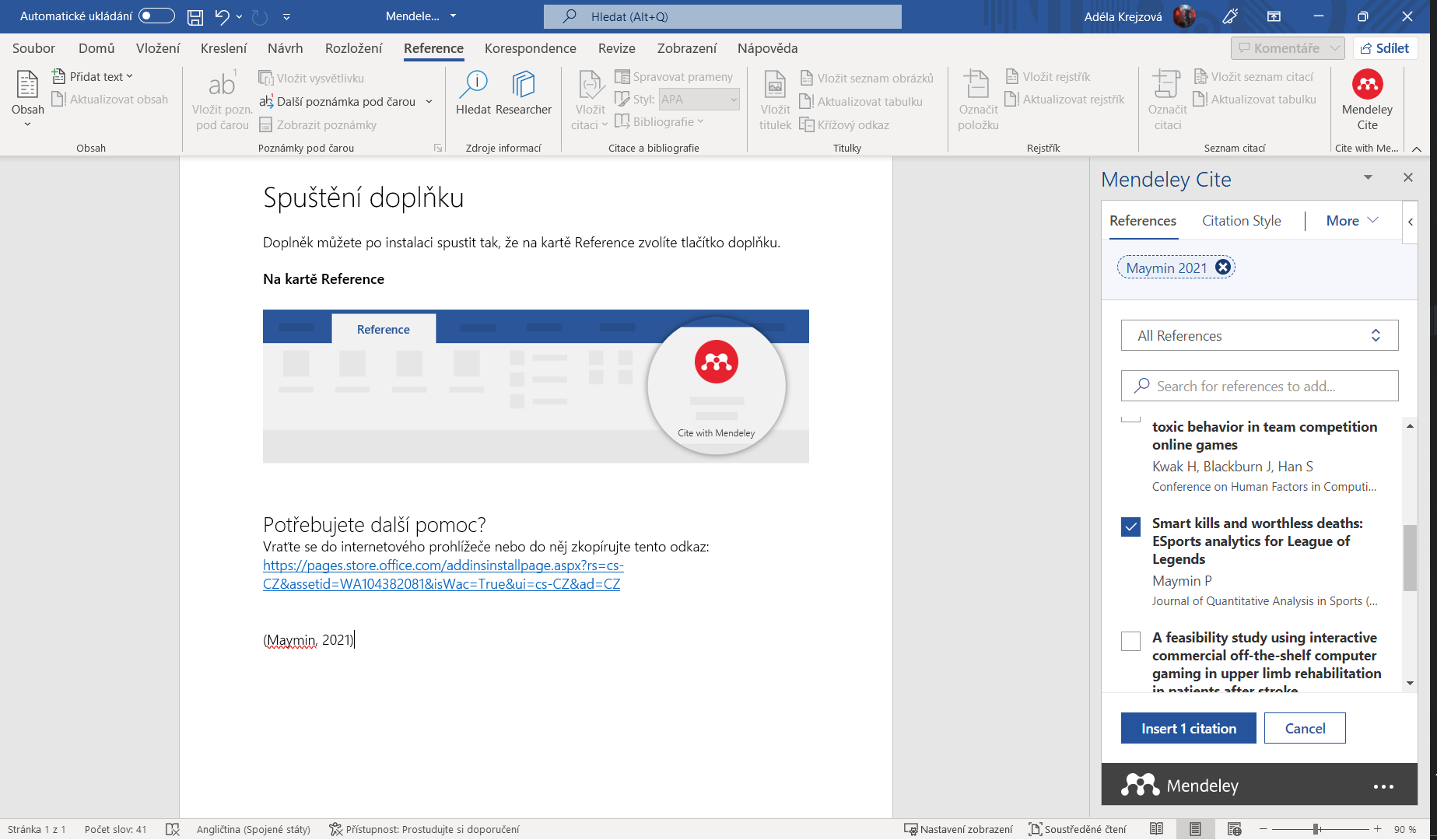
Task: Remove the Maymin 2021 citation chip
Action: coord(1223,267)
